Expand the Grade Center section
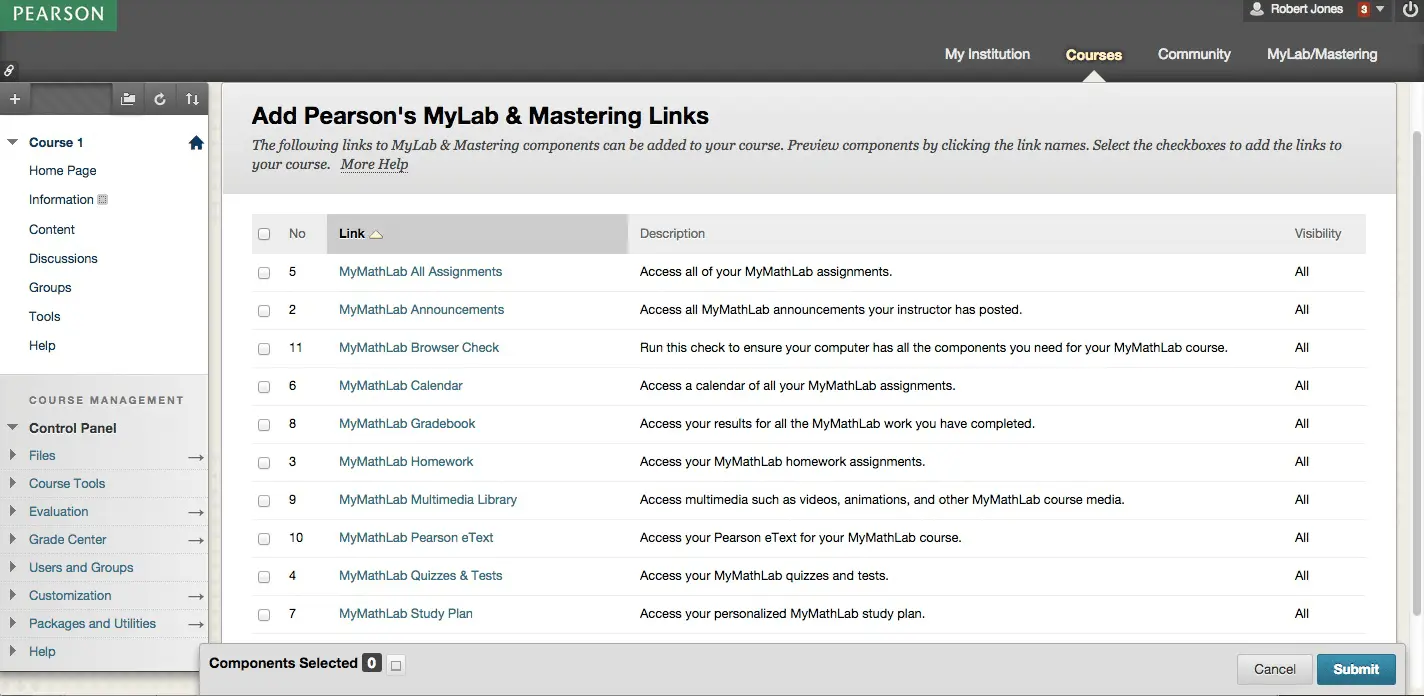 click(13, 540)
